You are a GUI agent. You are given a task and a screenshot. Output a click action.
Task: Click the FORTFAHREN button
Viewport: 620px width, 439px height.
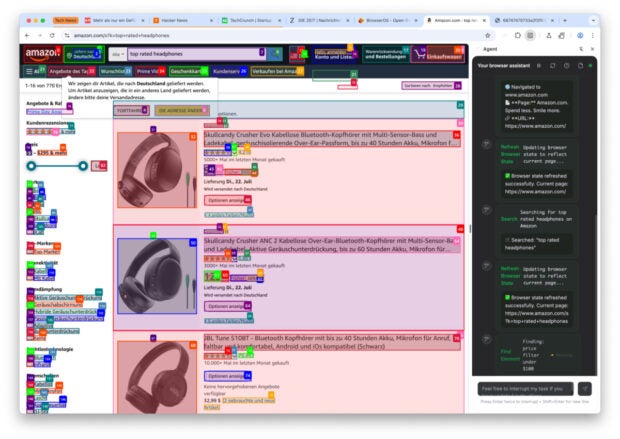pos(129,111)
